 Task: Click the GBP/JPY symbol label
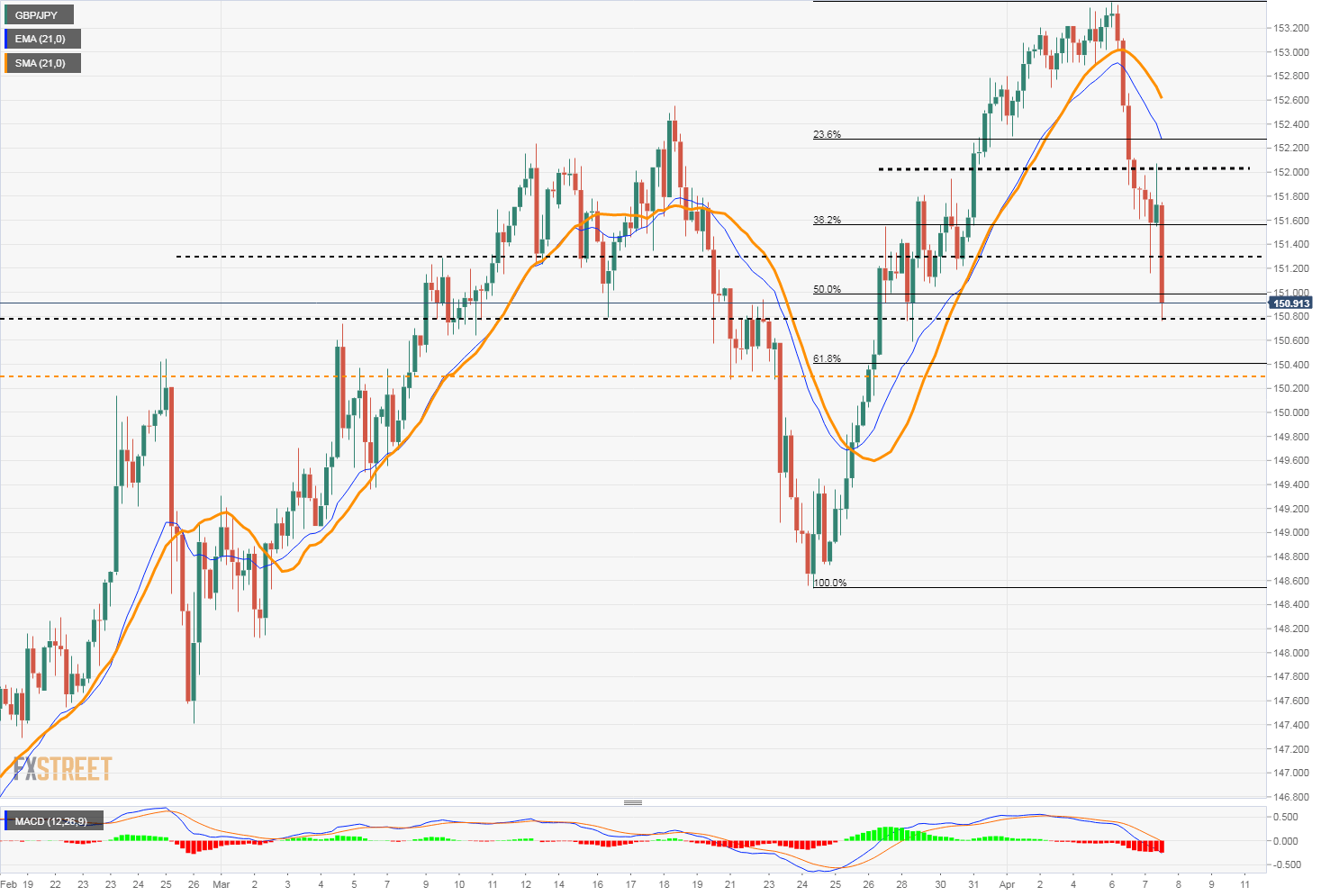36,15
